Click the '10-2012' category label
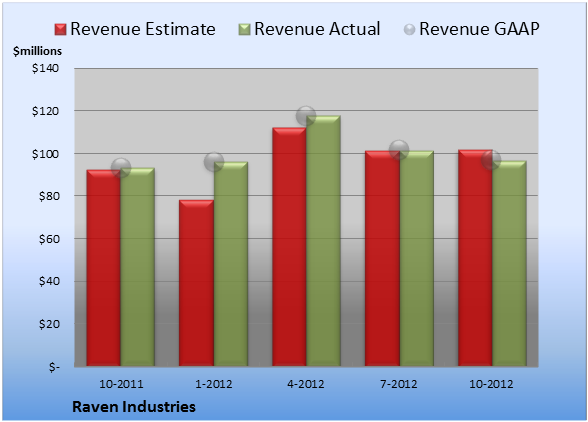 [491, 384]
